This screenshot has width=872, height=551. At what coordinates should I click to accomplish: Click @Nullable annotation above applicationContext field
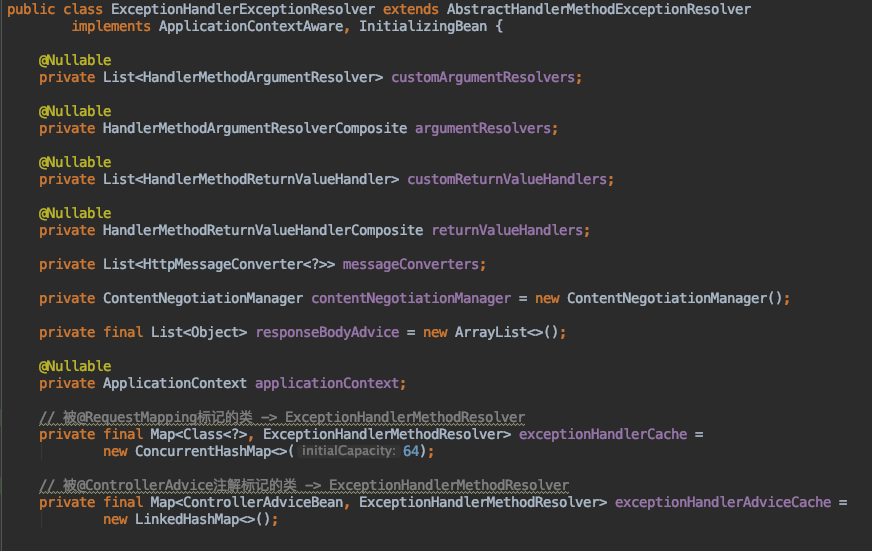pos(75,366)
